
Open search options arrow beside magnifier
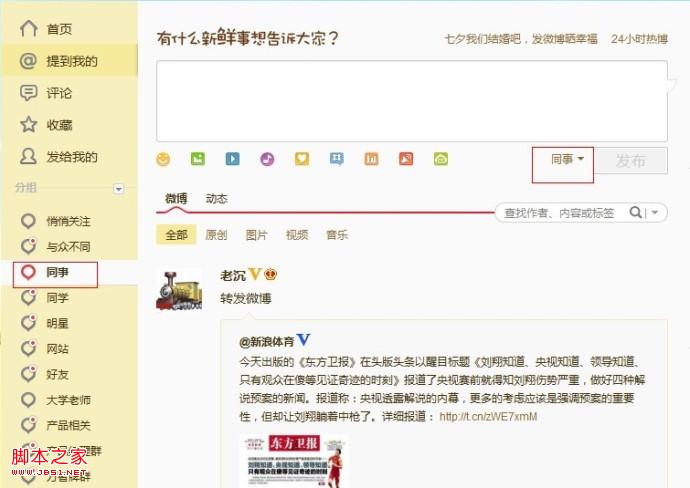[x=655, y=213]
